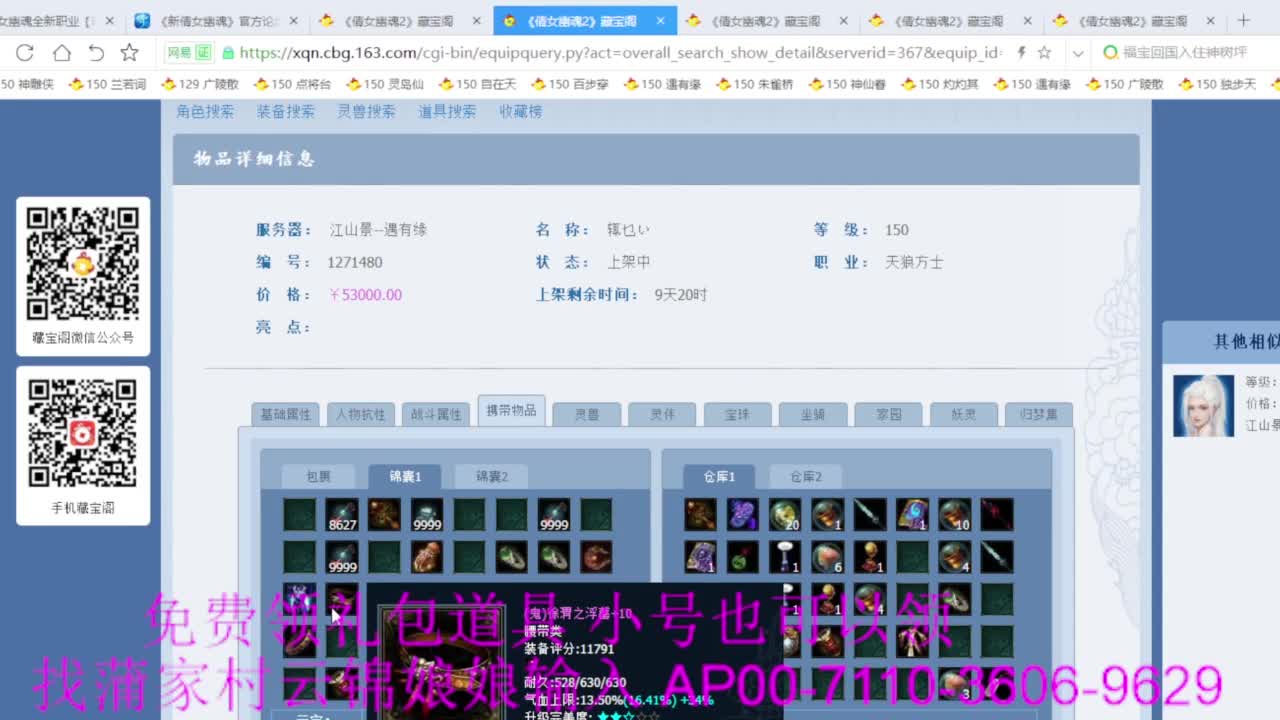
Task: Open the 锦囊2 inventory tab
Action: click(491, 477)
